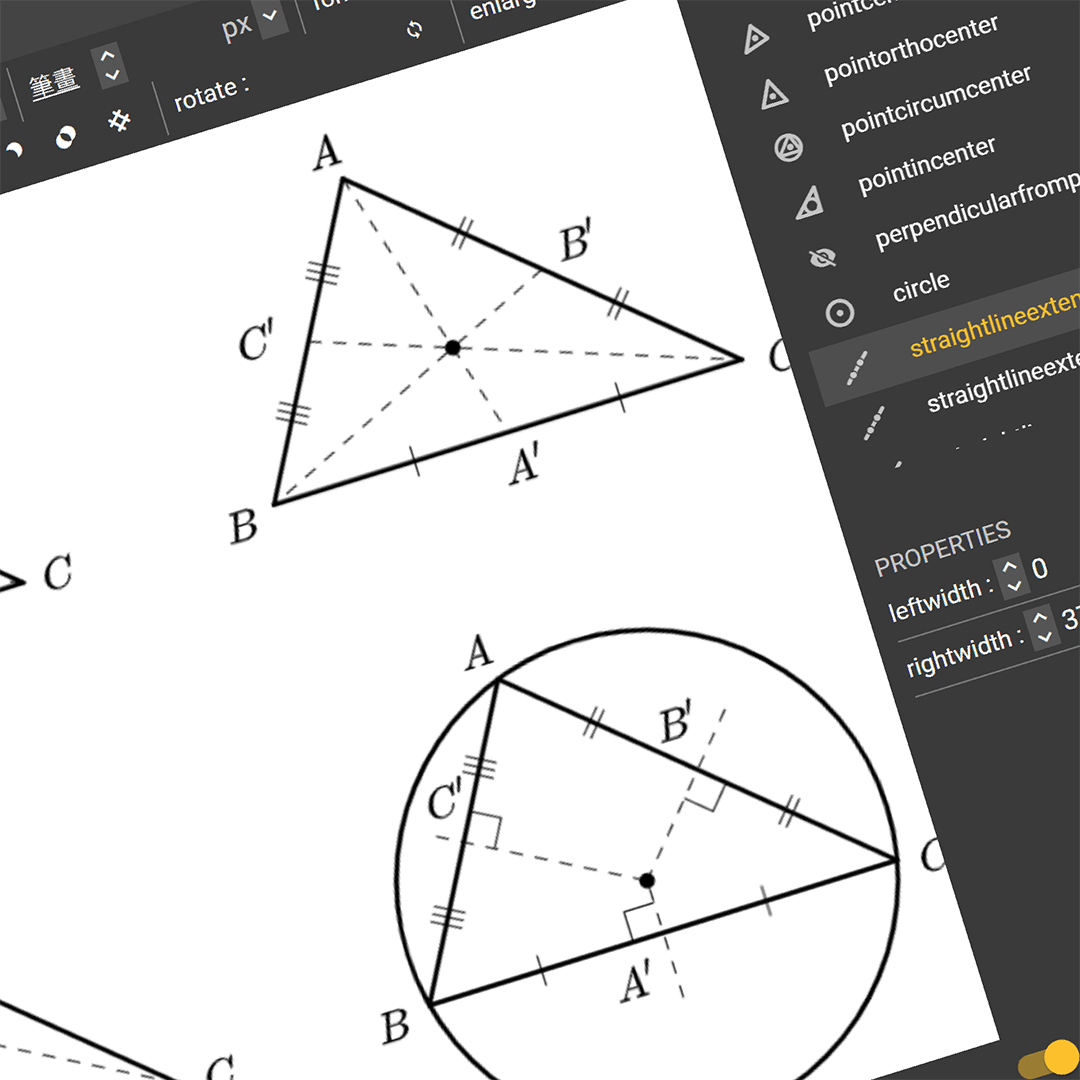Click the circumcenter dot inside the circled triangle
The width and height of the screenshot is (1080, 1080).
647,880
